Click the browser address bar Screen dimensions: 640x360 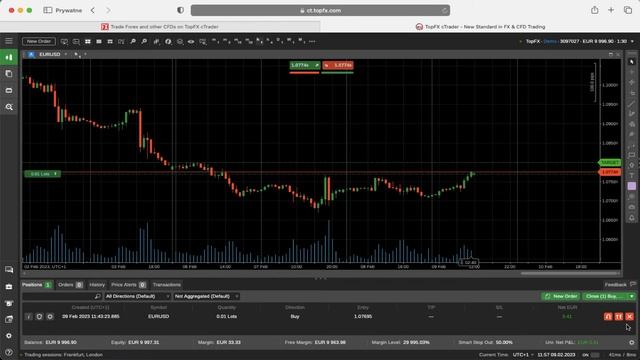coord(320,10)
